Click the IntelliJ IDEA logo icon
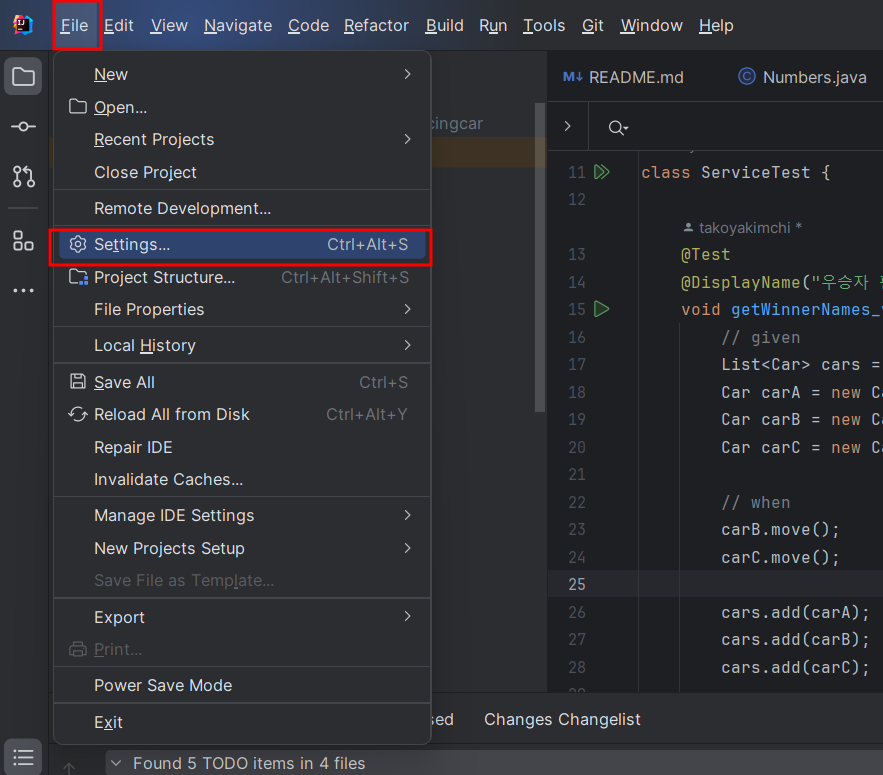883x775 pixels. click(x=23, y=25)
